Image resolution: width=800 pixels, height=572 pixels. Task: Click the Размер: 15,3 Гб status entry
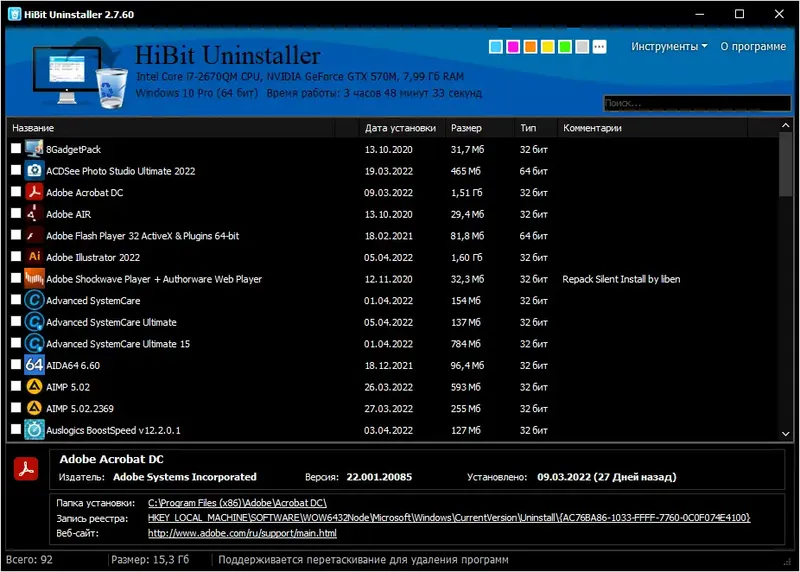(150, 560)
